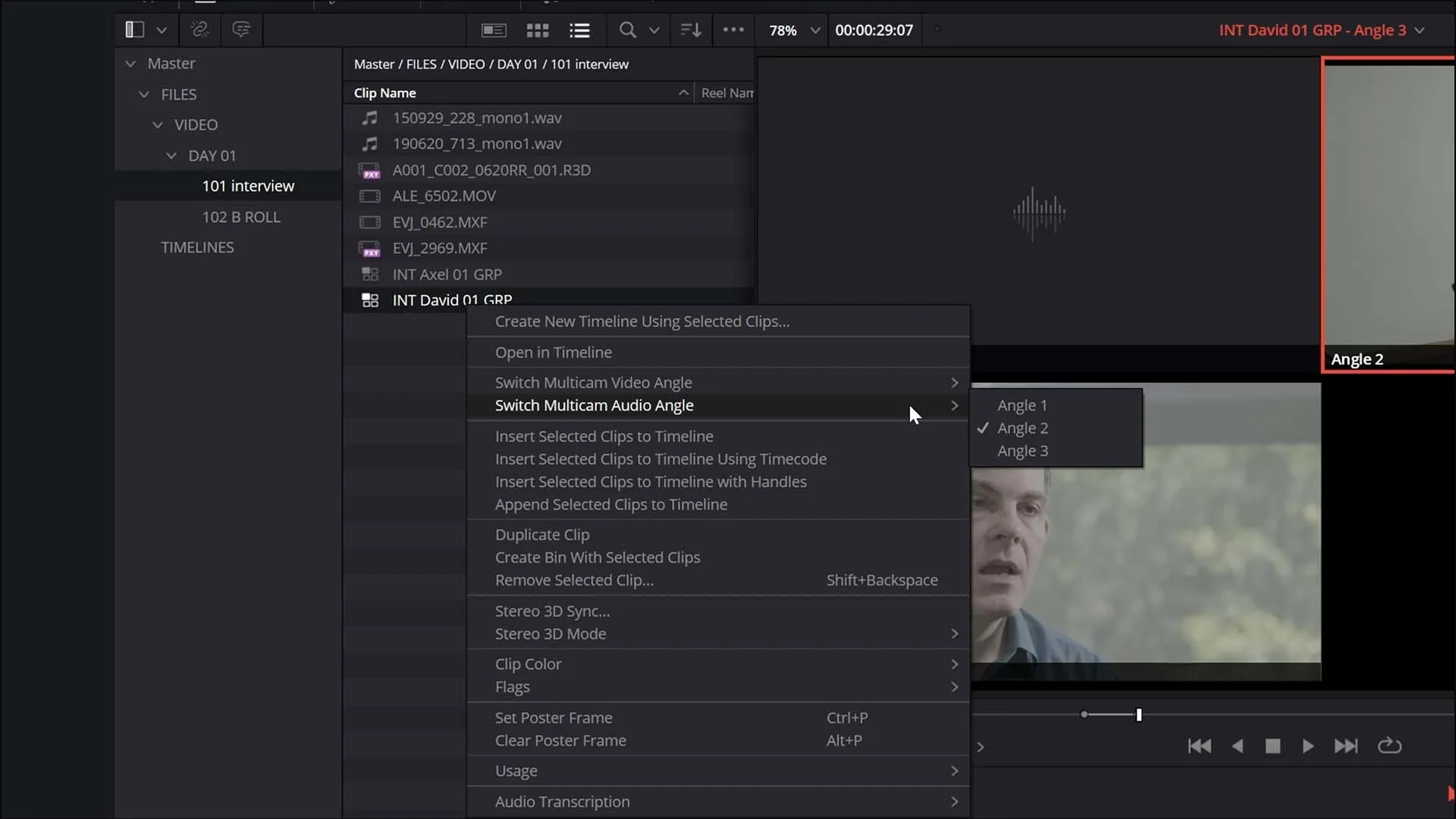Open the smart filter comment icon
Screen dimensions: 1456x819
pyautogui.click(x=241, y=30)
